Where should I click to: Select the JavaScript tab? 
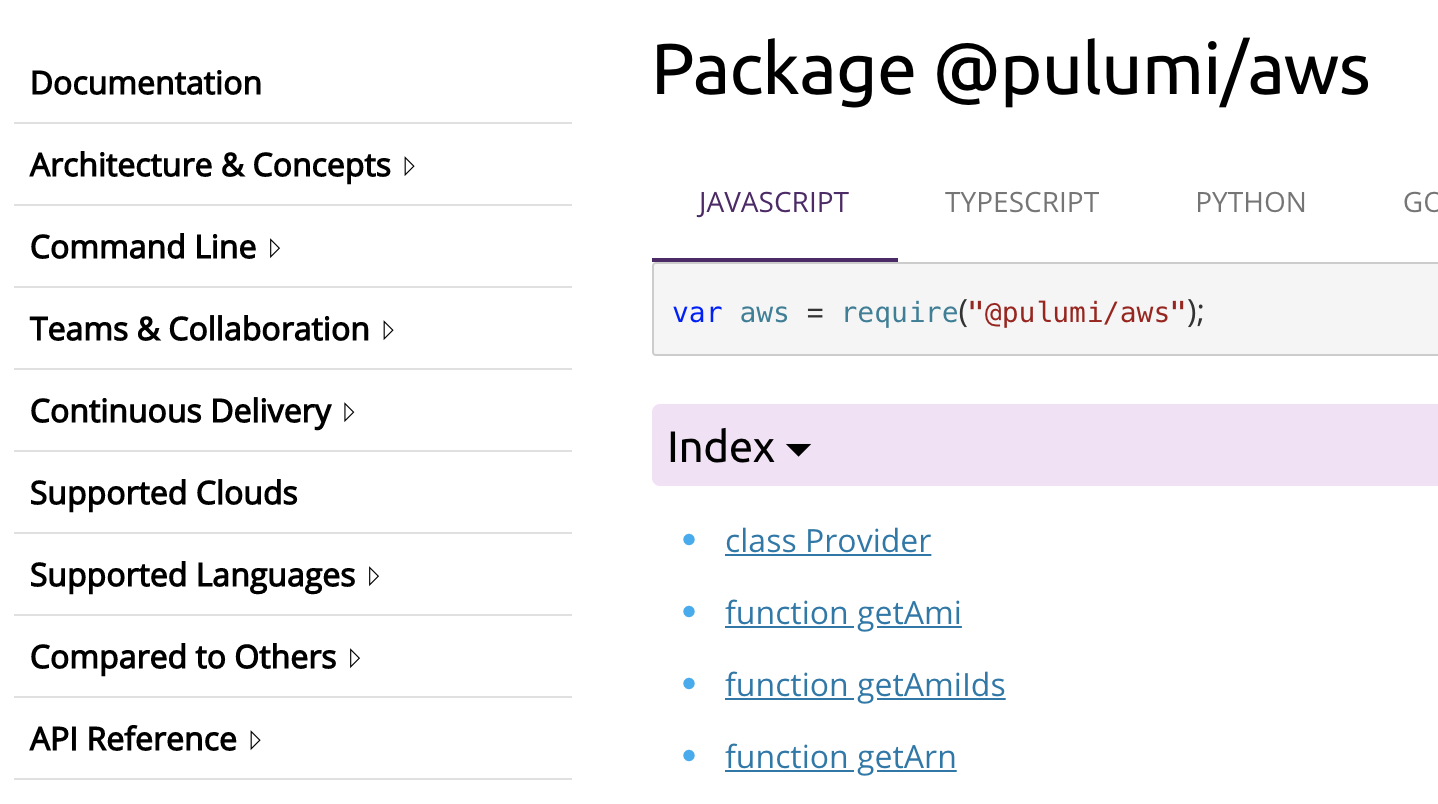pyautogui.click(x=773, y=203)
